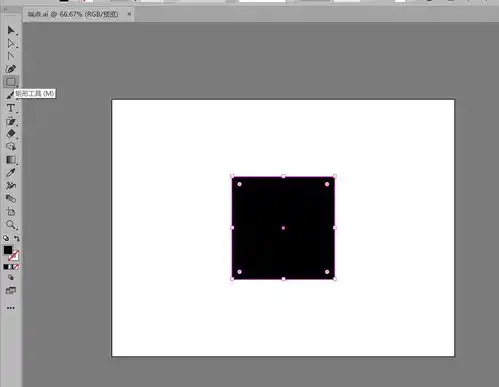Swap fill and stroke using the curved arrow

click(17, 238)
